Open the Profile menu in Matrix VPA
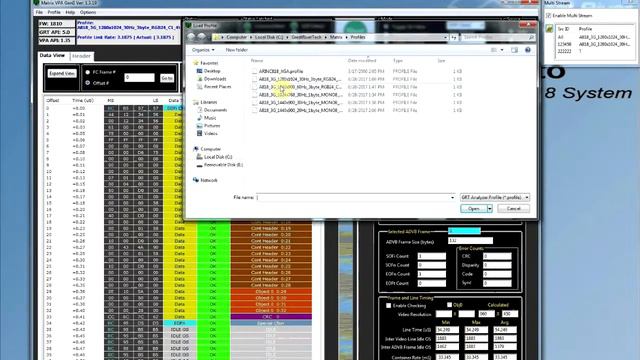This screenshot has width=640, height=360. pos(54,12)
